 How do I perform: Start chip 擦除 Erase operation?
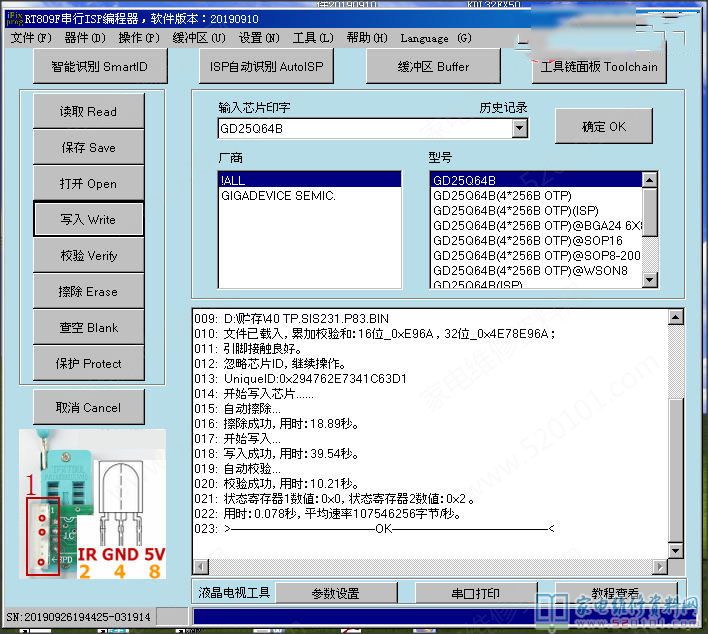88,292
